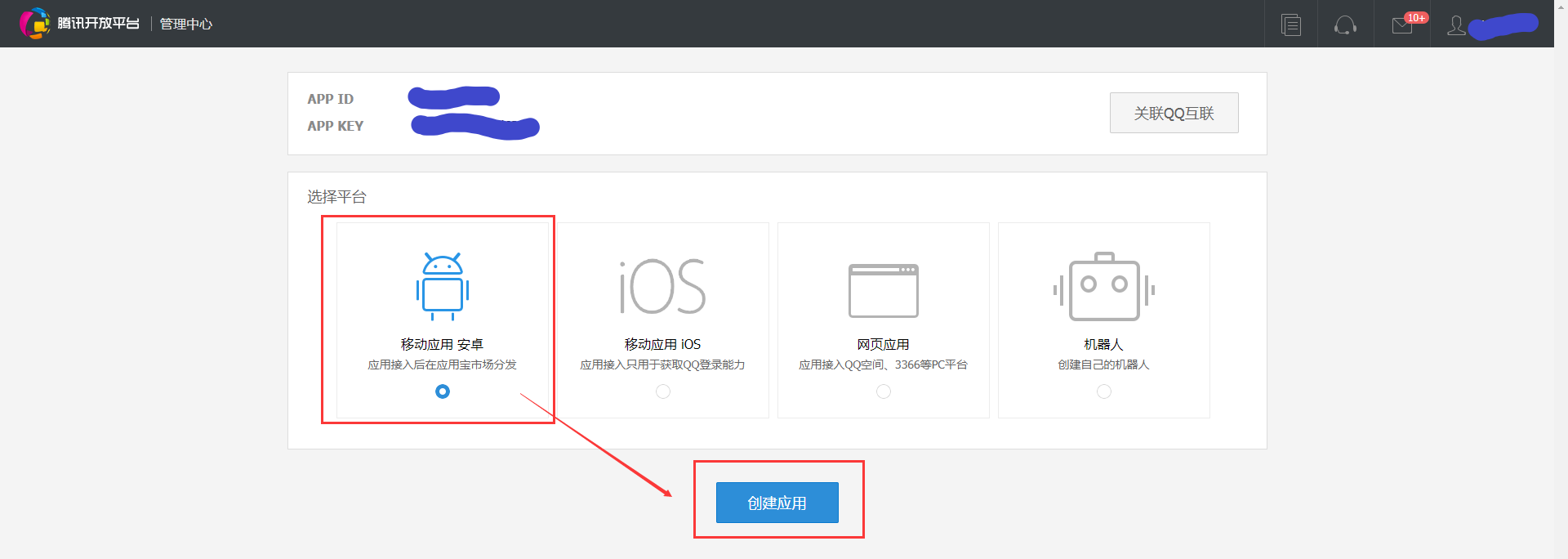Click the 机器人 title text
The width and height of the screenshot is (1568, 559).
click(x=1103, y=345)
